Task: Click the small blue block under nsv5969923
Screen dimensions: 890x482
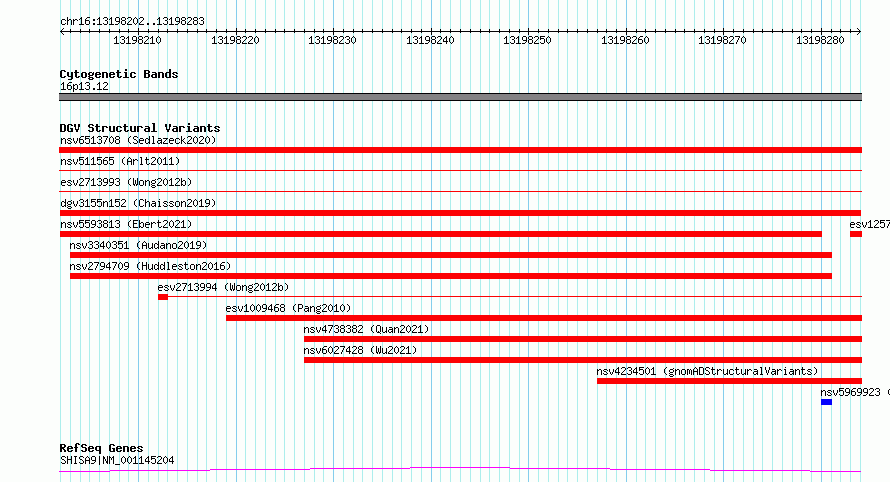Action: 826,402
